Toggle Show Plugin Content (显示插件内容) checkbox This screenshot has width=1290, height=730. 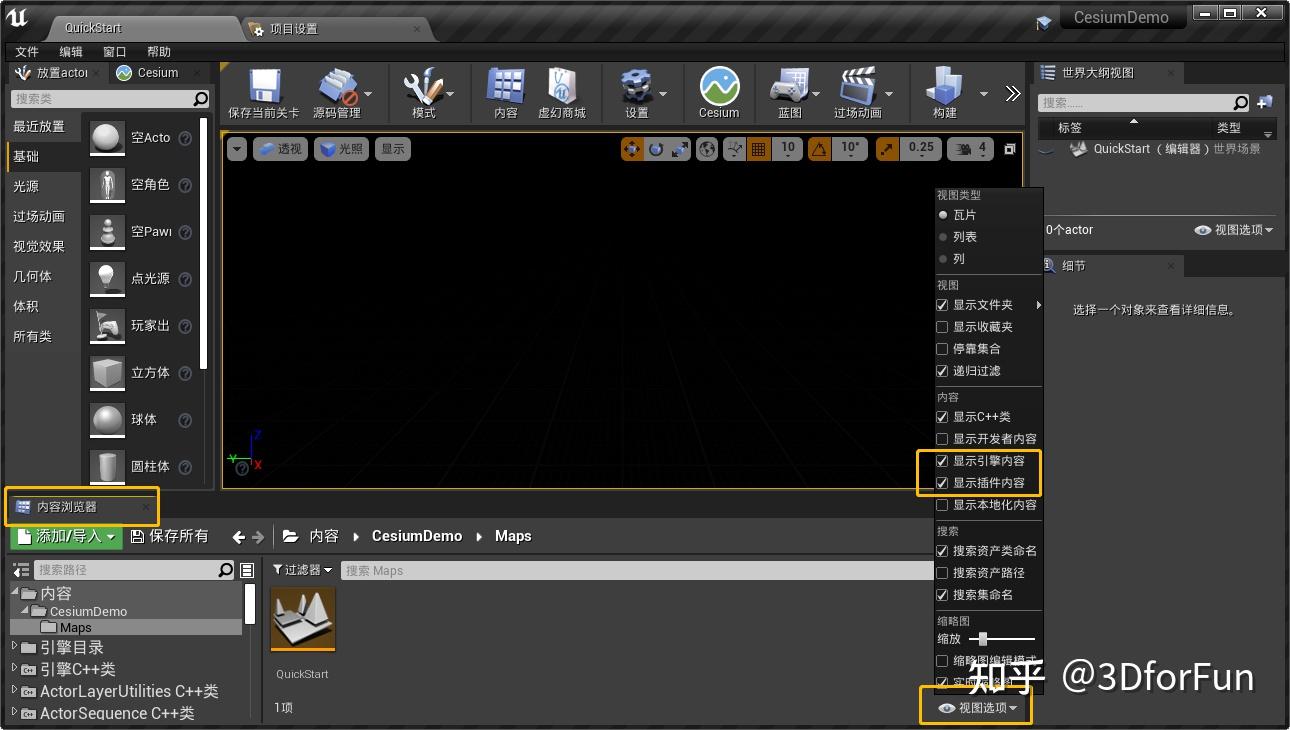(x=942, y=483)
